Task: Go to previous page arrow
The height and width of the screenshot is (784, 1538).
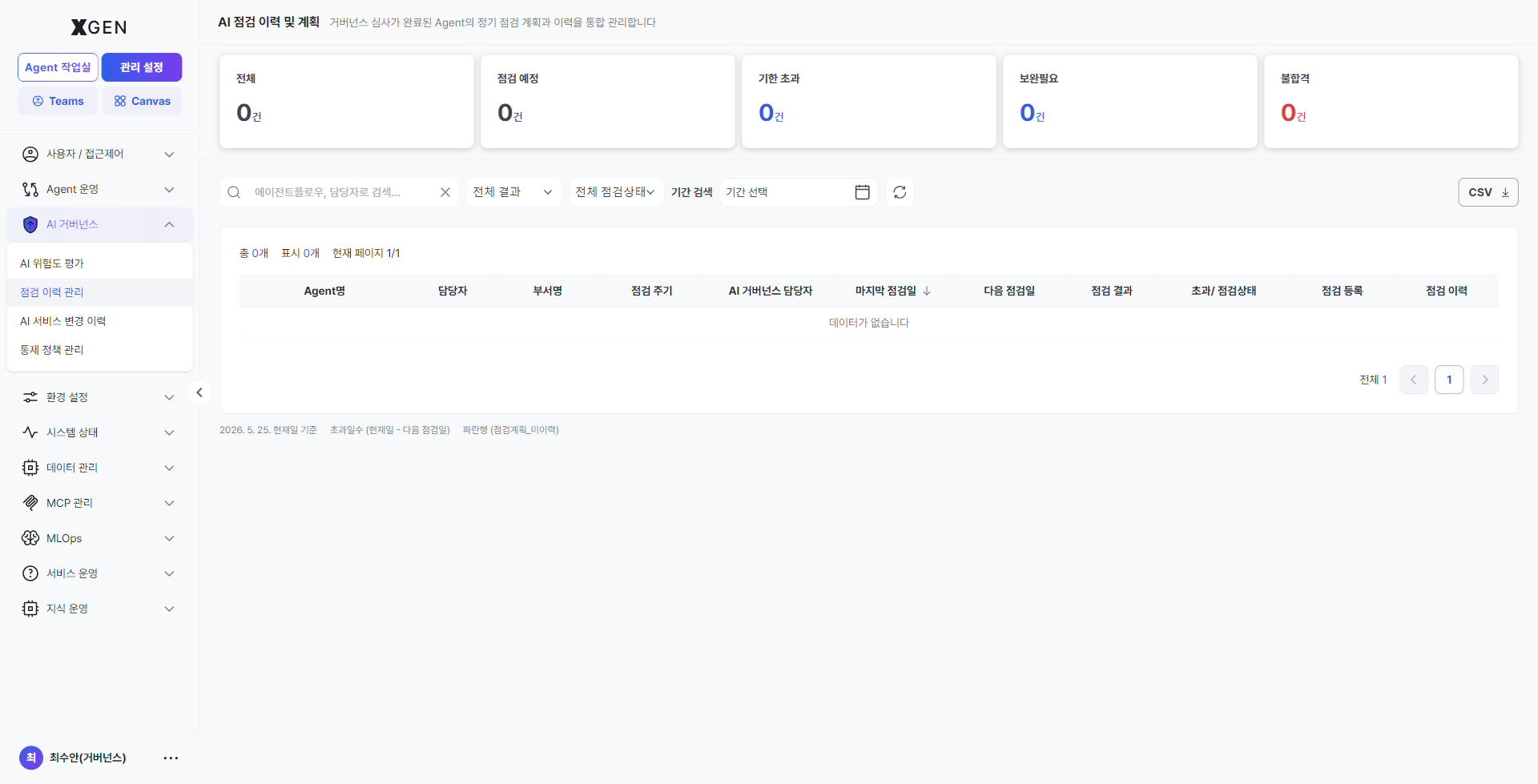Action: tap(1414, 380)
